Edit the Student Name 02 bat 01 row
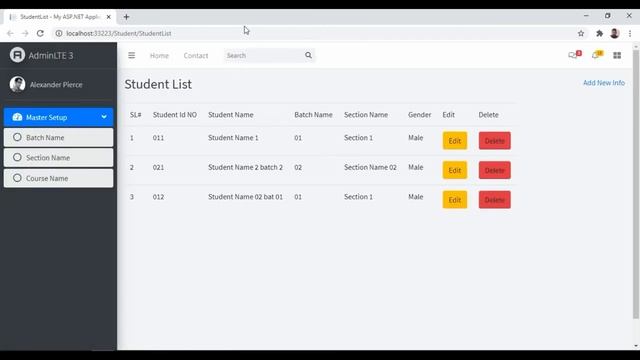The image size is (640, 360). [455, 200]
